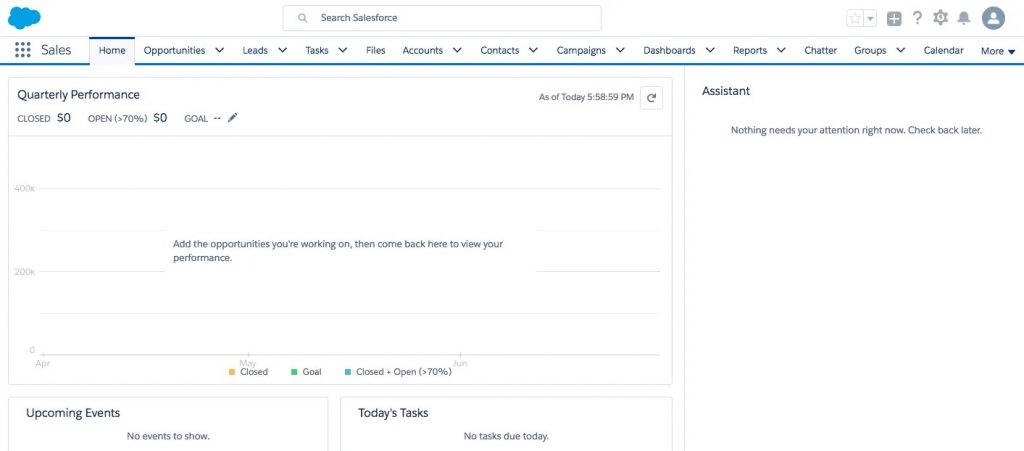Click the Sales app name label
This screenshot has width=1024, height=451.
tap(56, 50)
